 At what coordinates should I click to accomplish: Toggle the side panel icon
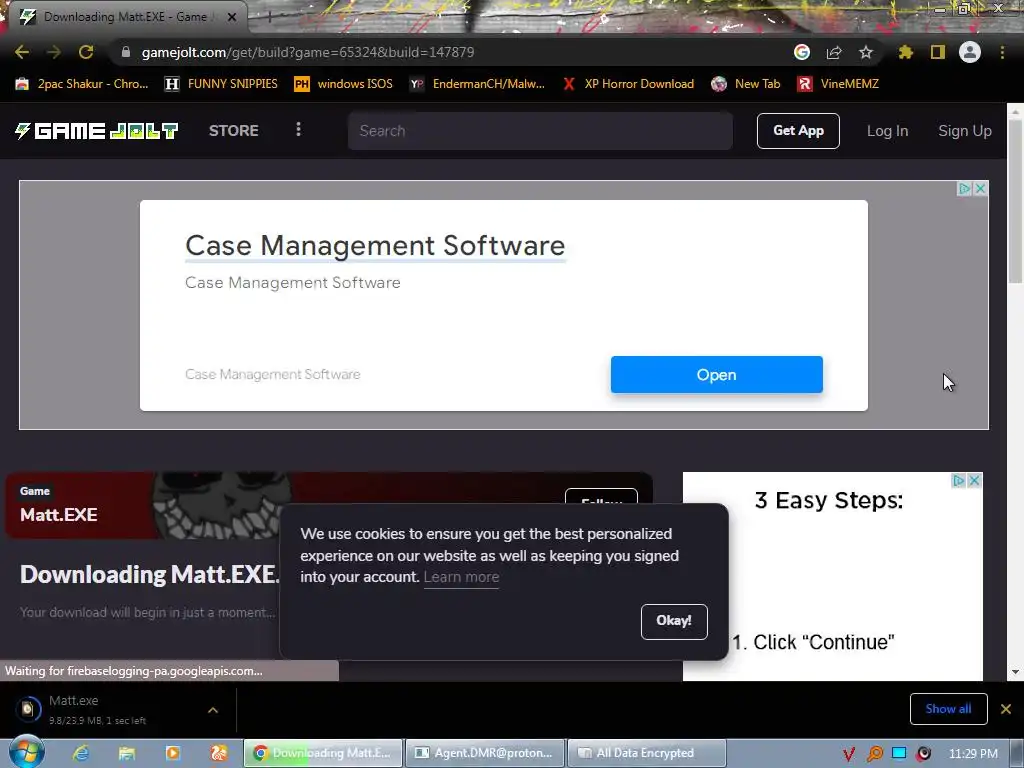pyautogui.click(x=938, y=52)
